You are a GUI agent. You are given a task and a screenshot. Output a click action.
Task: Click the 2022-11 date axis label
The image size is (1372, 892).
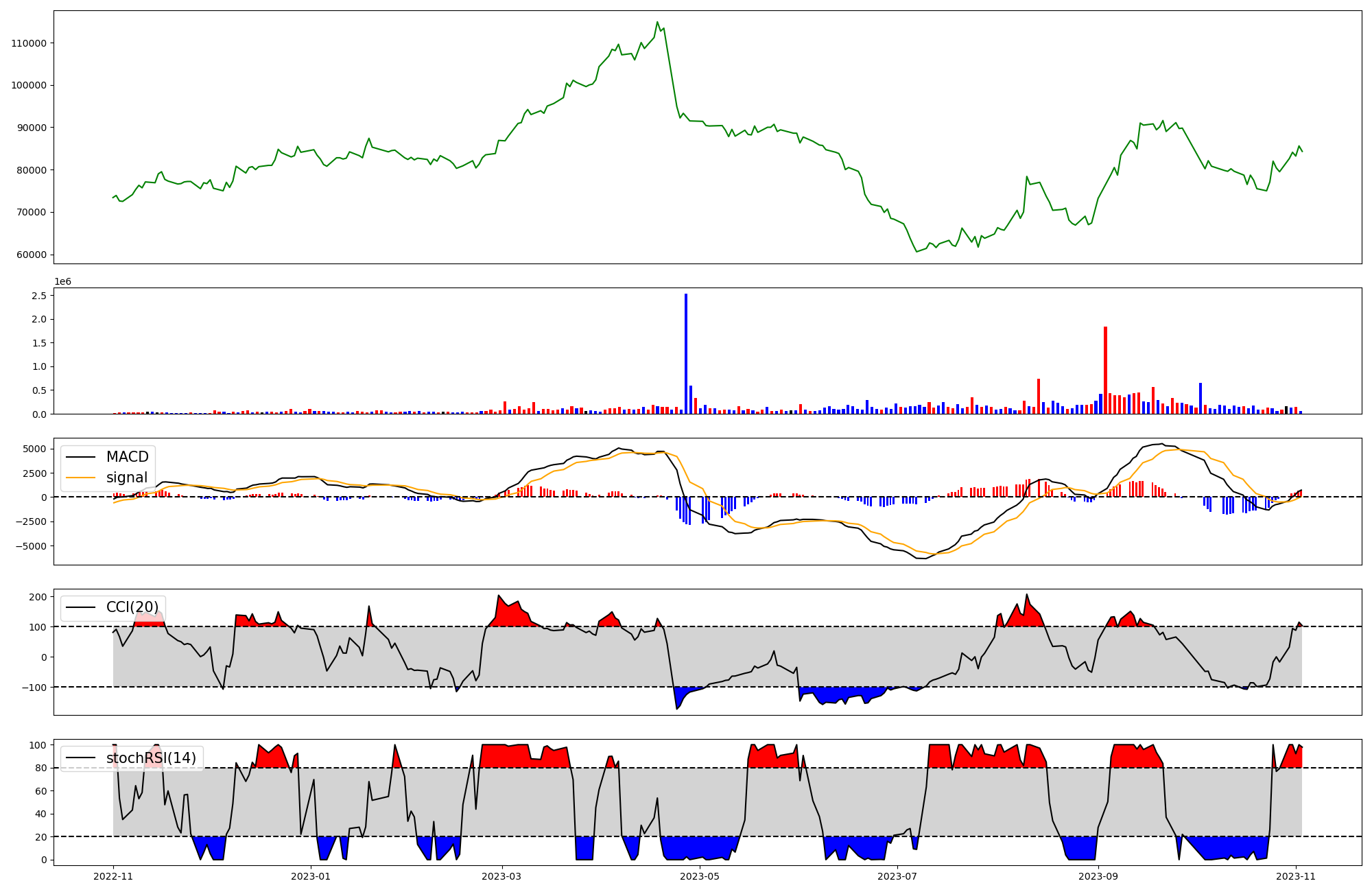coord(113,876)
